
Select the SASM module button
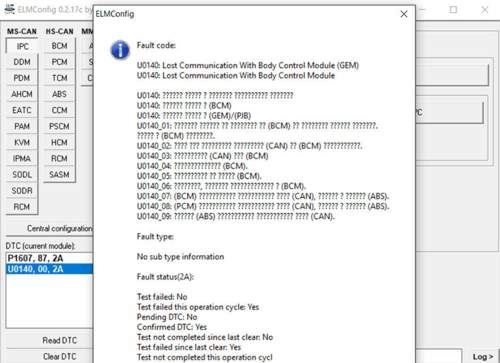[60, 175]
